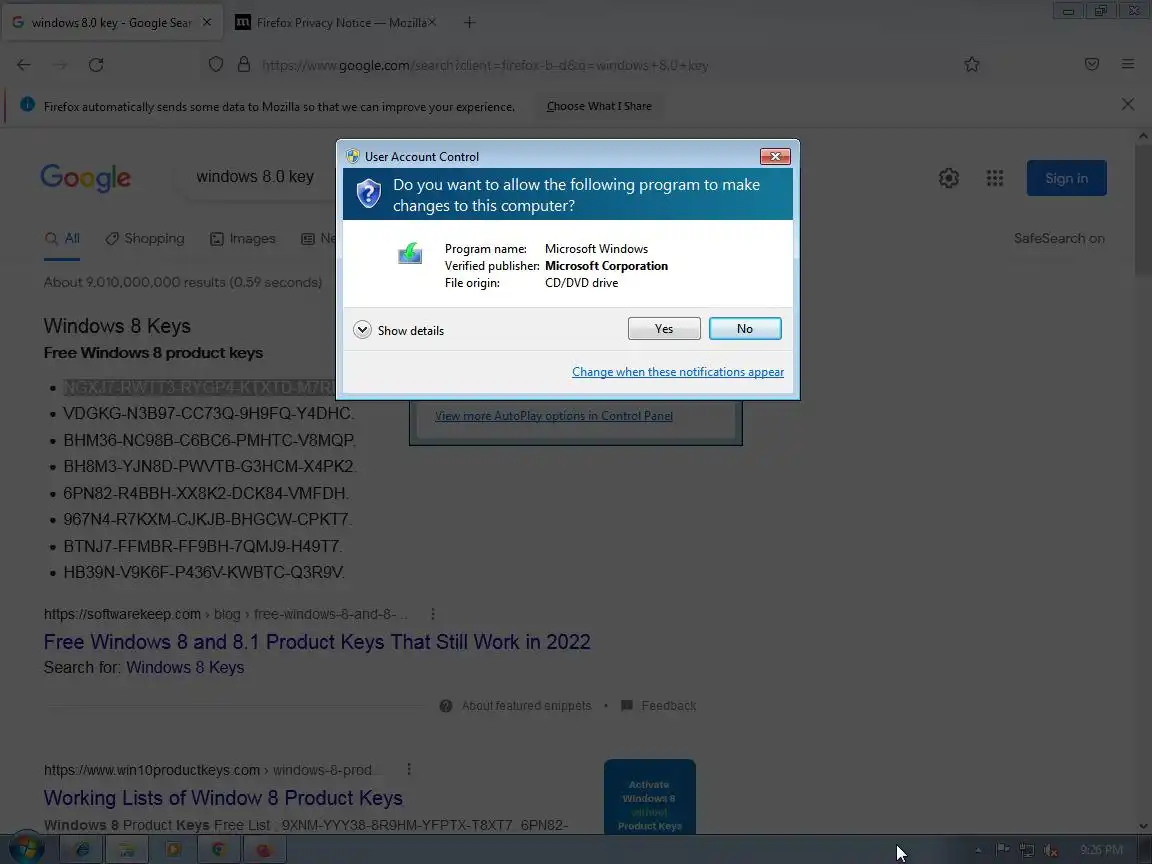Click the Microsoft Windows program icon
Image resolution: width=1152 pixels, height=864 pixels.
410,253
